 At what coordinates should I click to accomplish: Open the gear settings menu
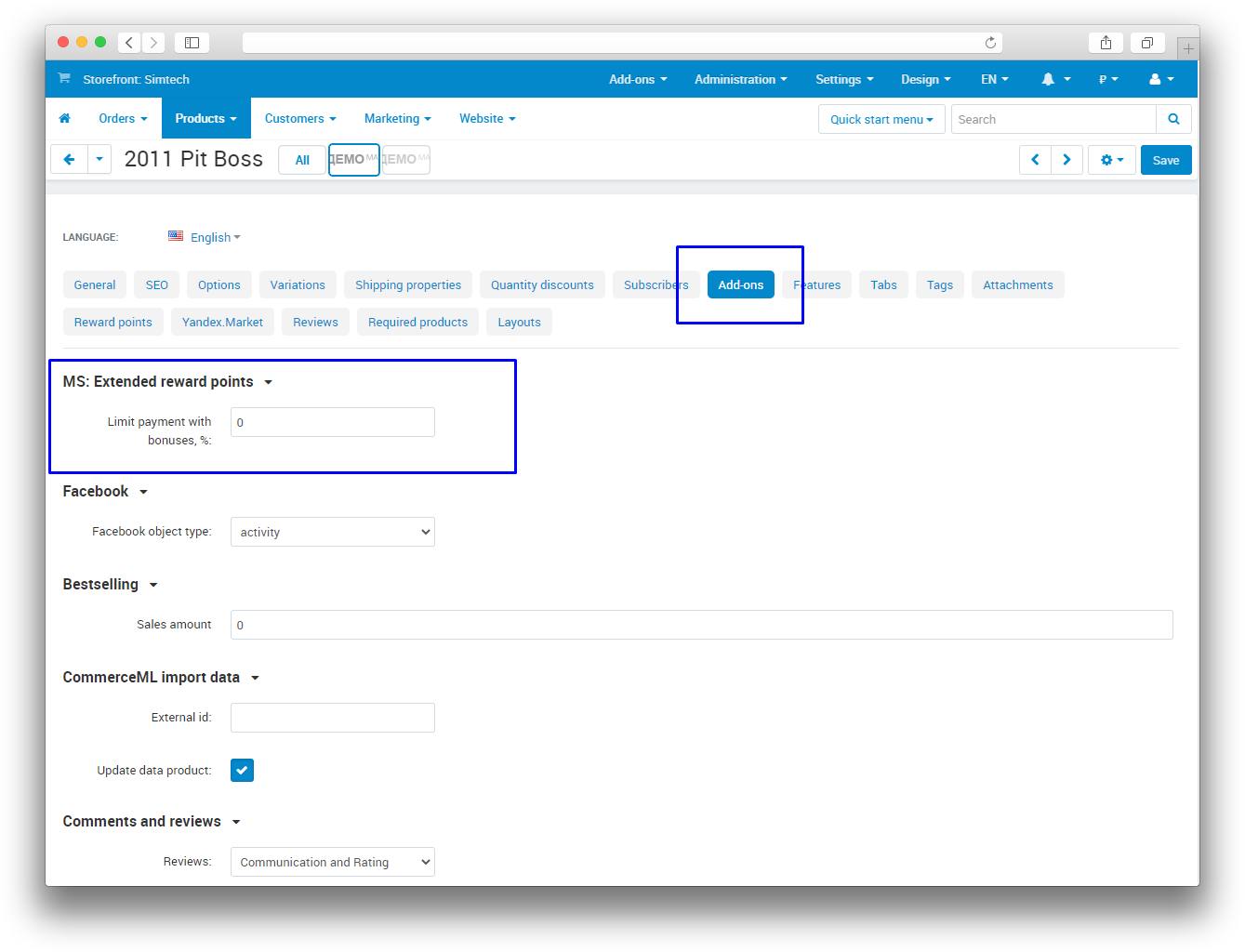[1111, 160]
